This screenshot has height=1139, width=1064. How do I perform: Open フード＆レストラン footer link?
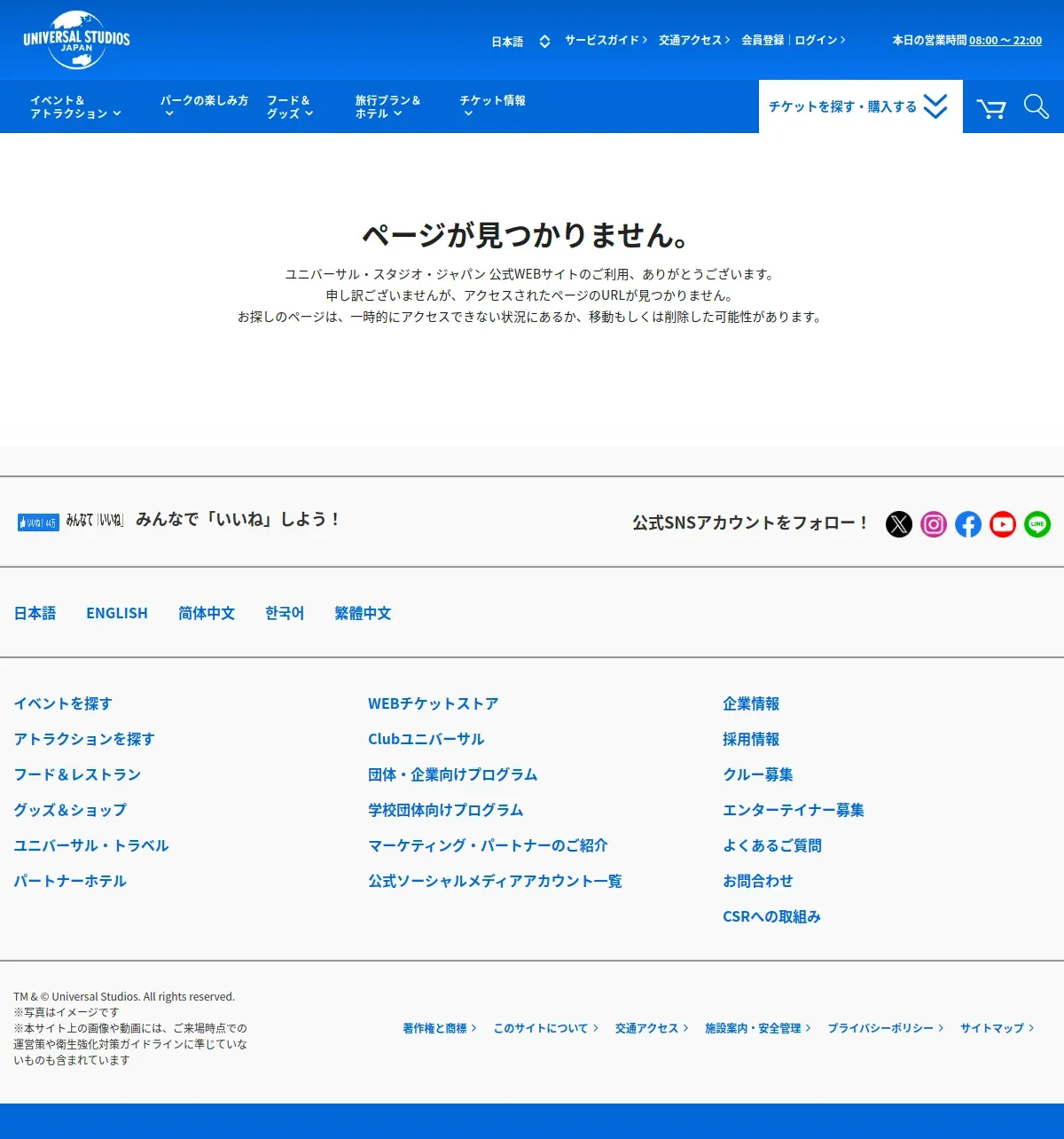coord(77,774)
